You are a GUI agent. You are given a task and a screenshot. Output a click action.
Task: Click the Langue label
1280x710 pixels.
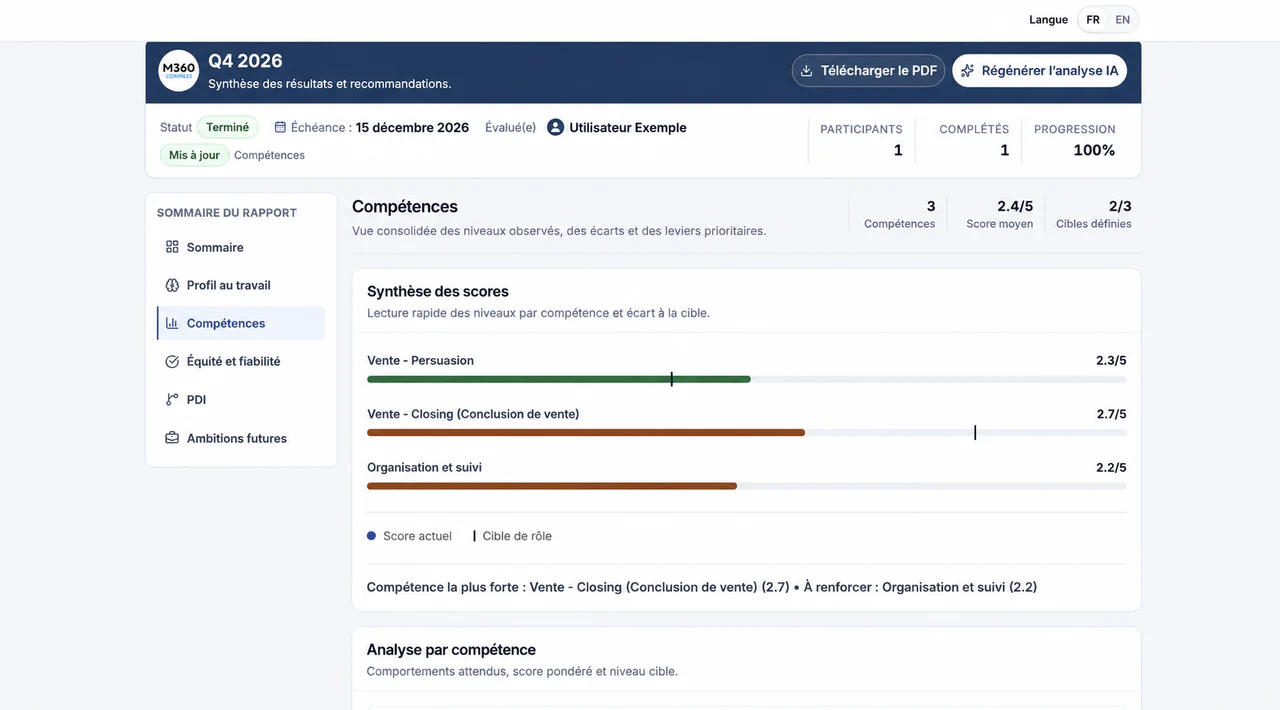(1048, 20)
